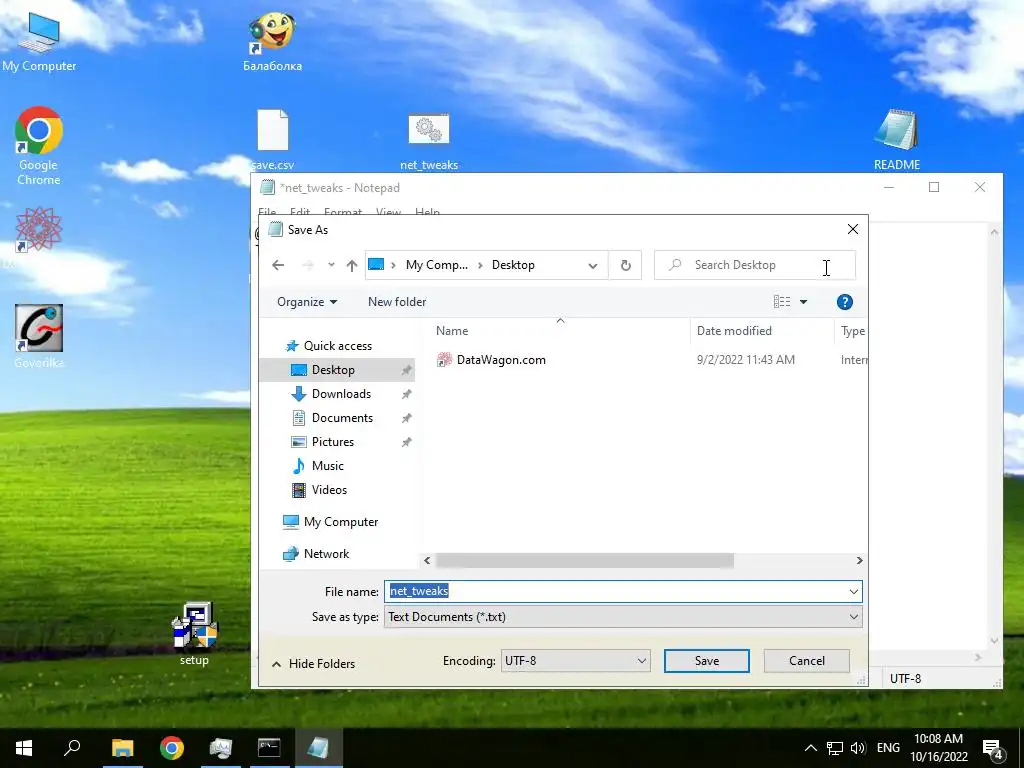1024x768 pixels.
Task: Click the Save button
Action: pos(707,661)
